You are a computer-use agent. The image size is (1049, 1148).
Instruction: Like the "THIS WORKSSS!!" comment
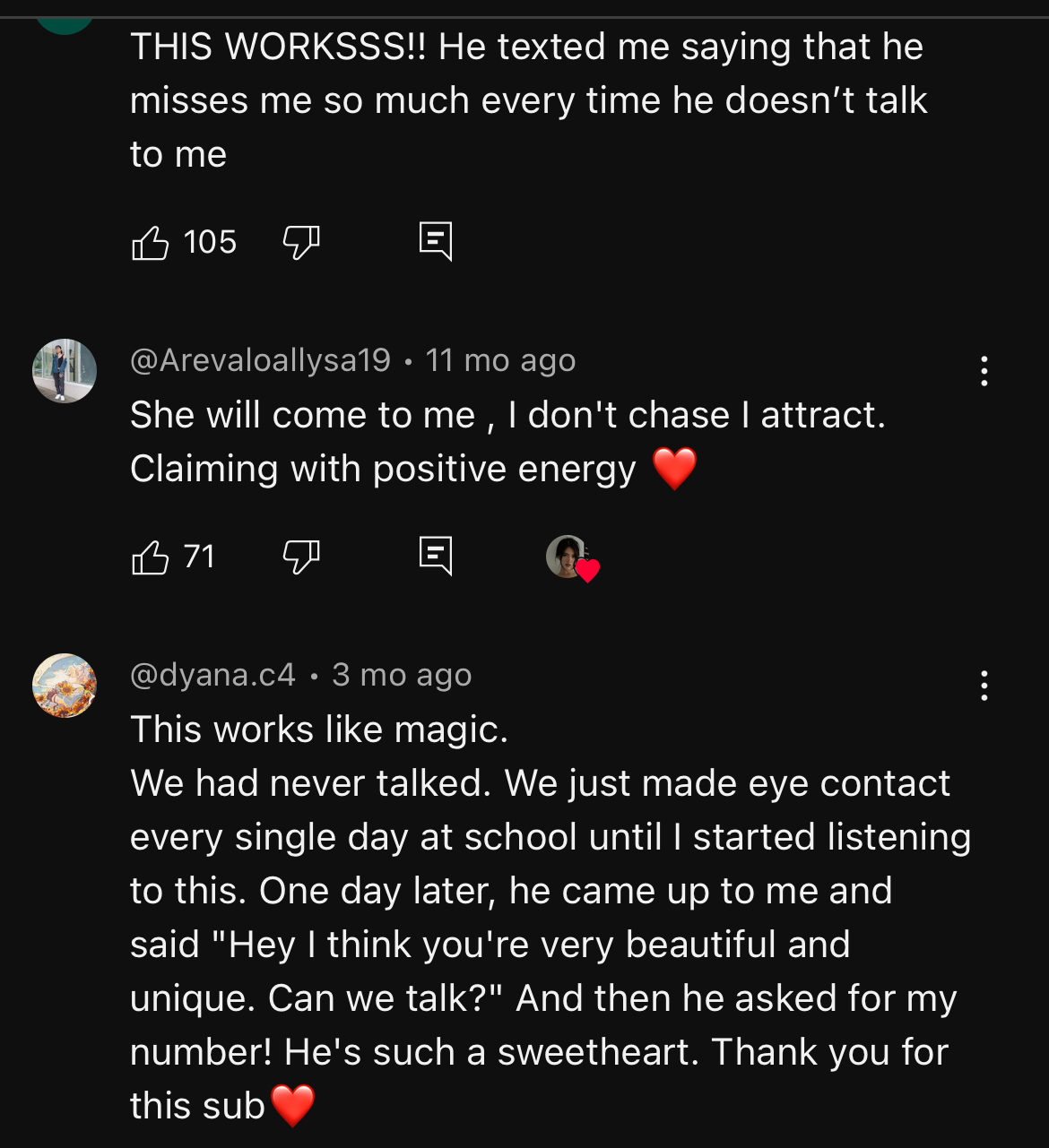[x=151, y=242]
